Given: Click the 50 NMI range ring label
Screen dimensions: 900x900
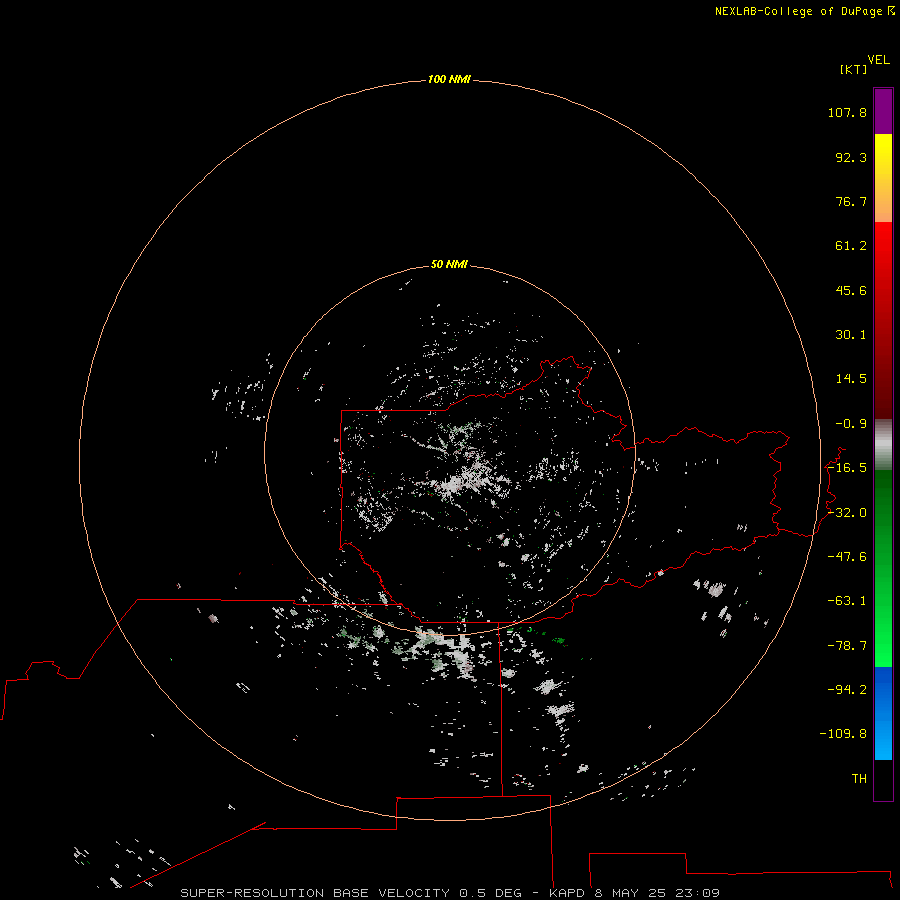Looking at the screenshot, I should click(449, 264).
